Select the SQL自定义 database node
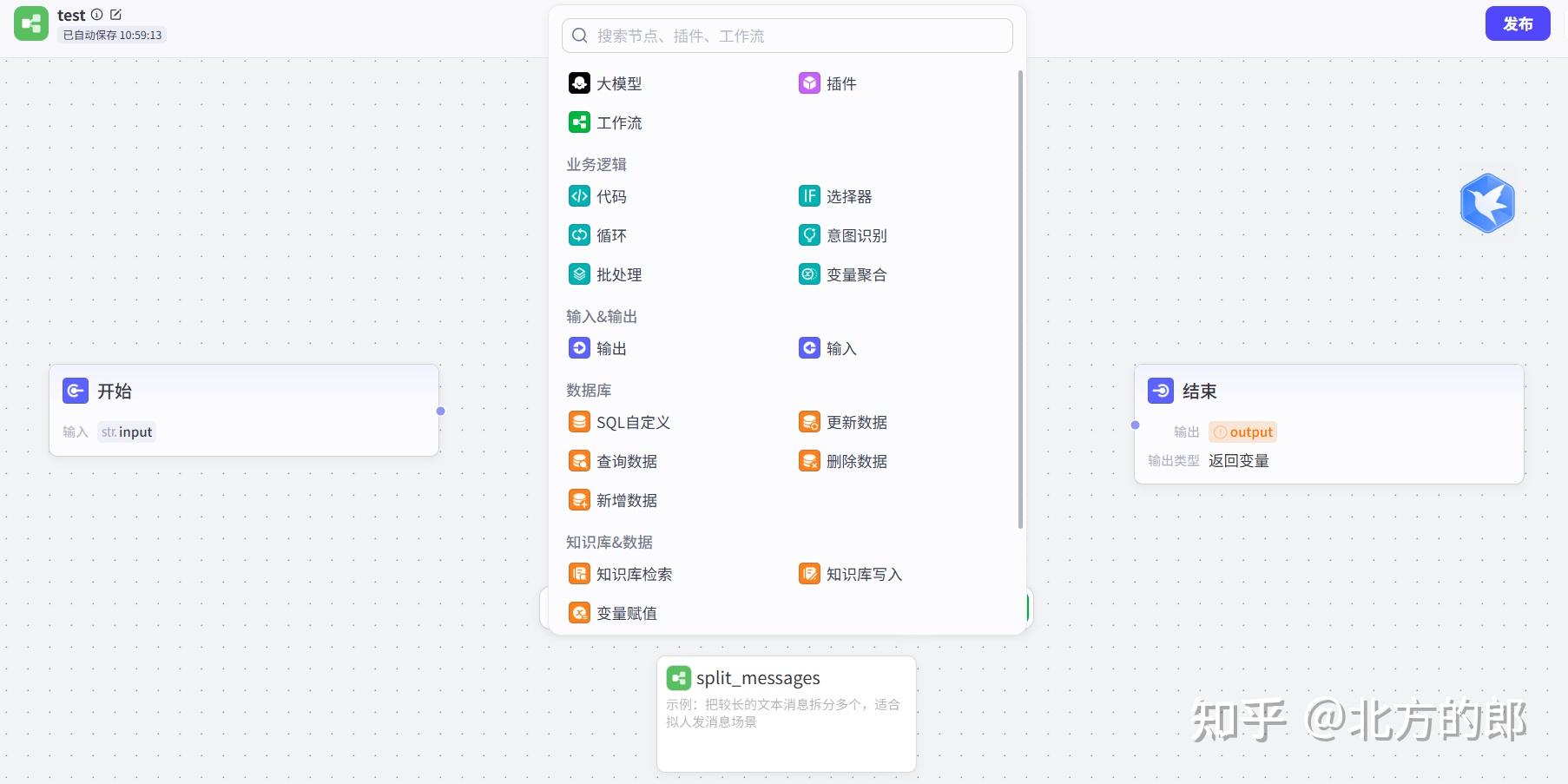The height and width of the screenshot is (784, 1568). (x=620, y=422)
